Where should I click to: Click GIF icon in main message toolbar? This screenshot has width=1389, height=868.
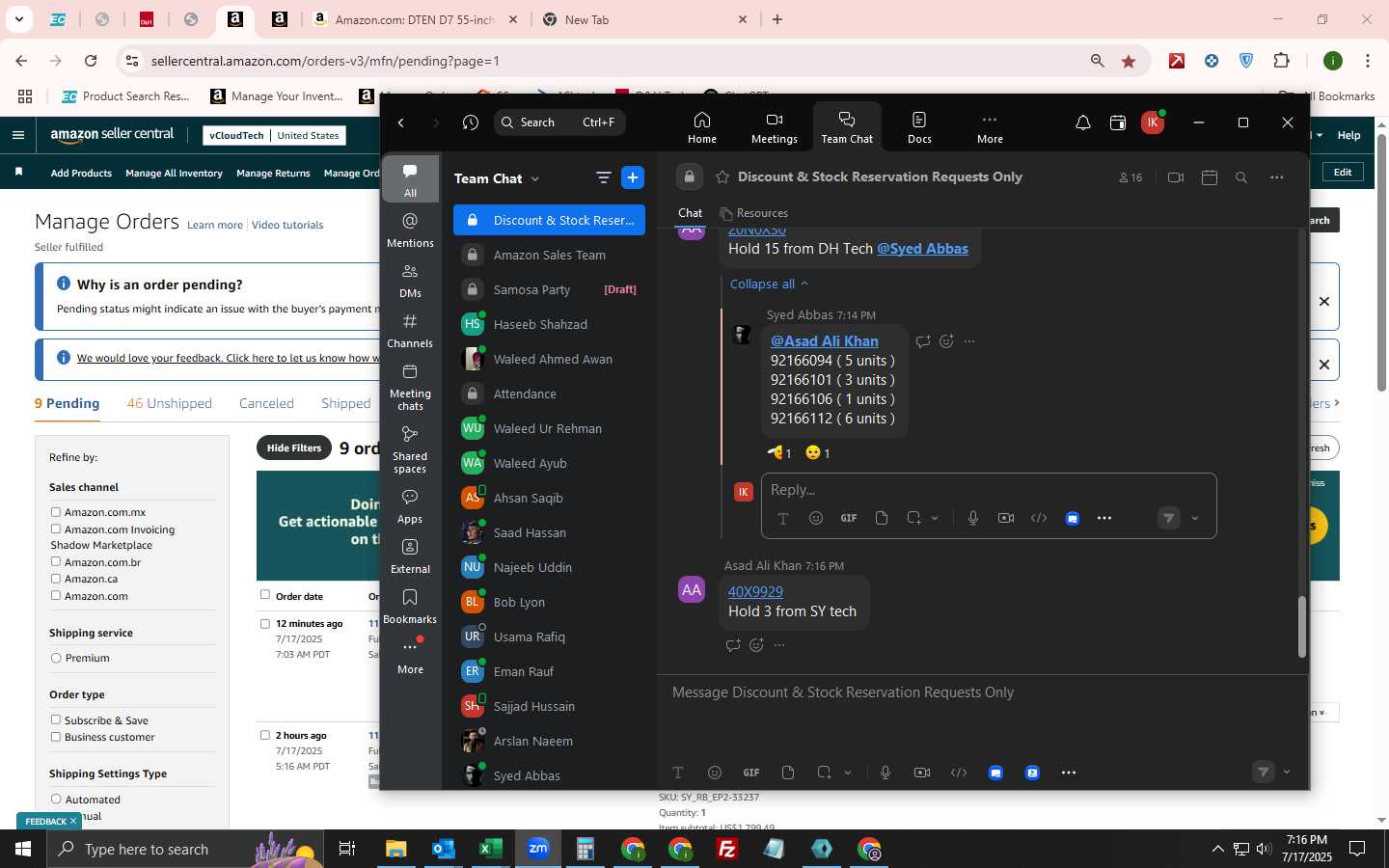point(751,773)
